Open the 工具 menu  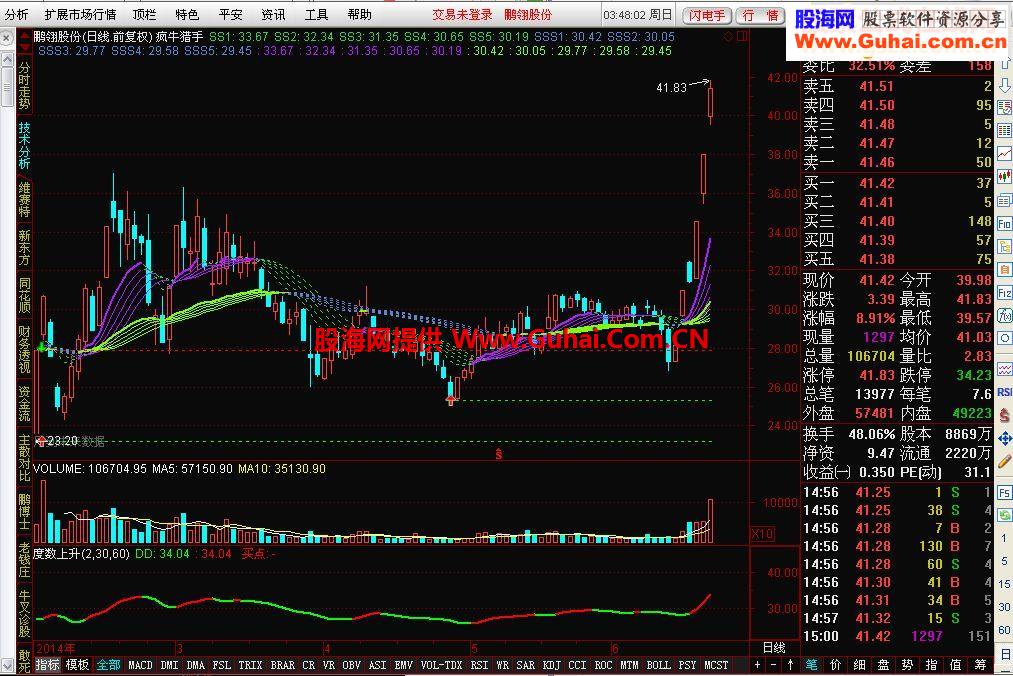[317, 14]
